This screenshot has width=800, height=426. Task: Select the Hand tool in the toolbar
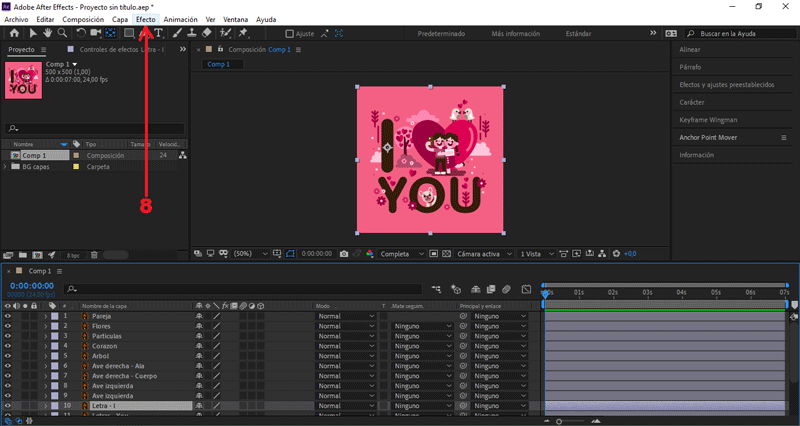(x=48, y=33)
